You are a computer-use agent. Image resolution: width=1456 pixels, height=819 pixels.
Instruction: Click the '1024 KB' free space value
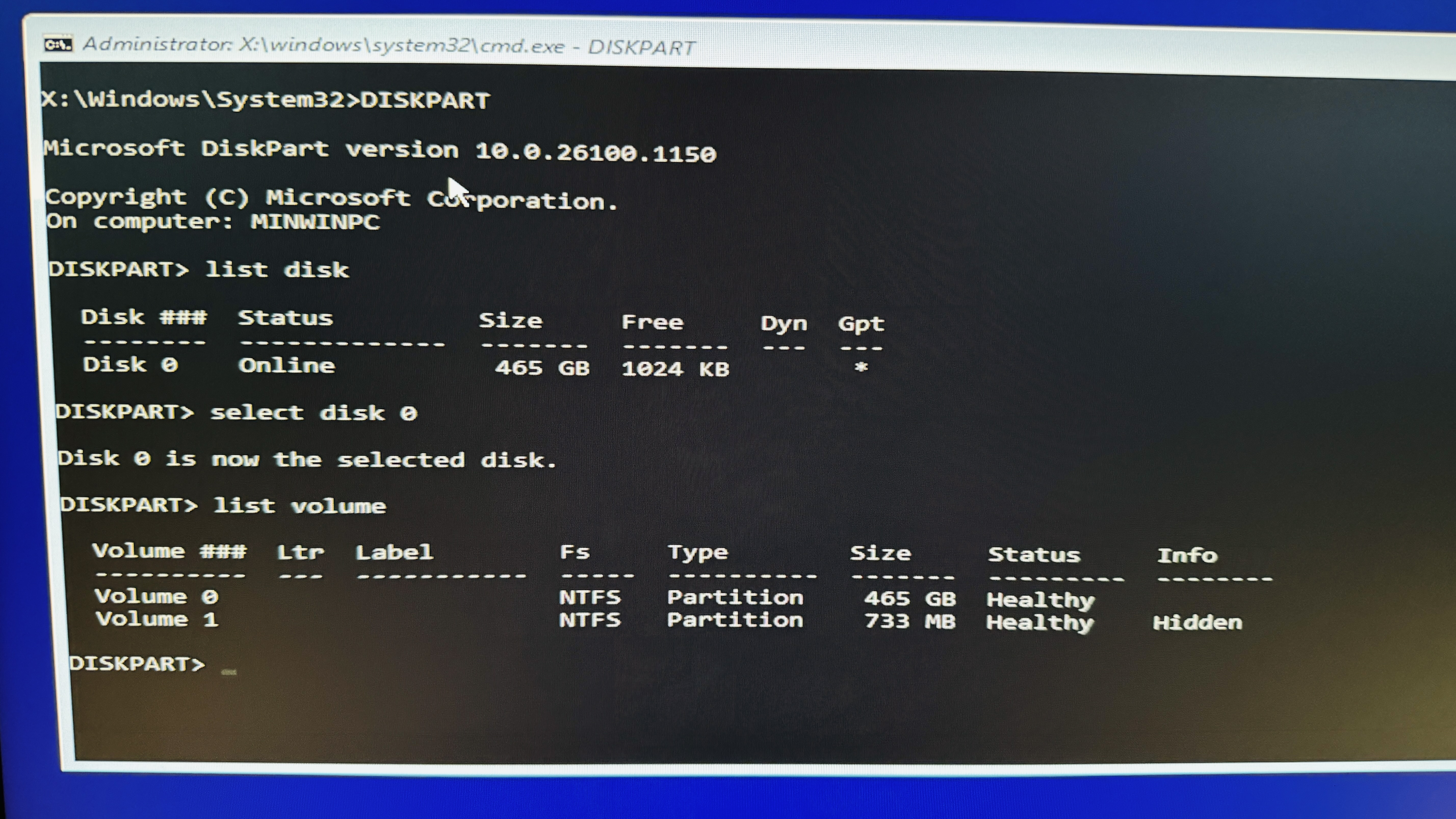click(675, 369)
